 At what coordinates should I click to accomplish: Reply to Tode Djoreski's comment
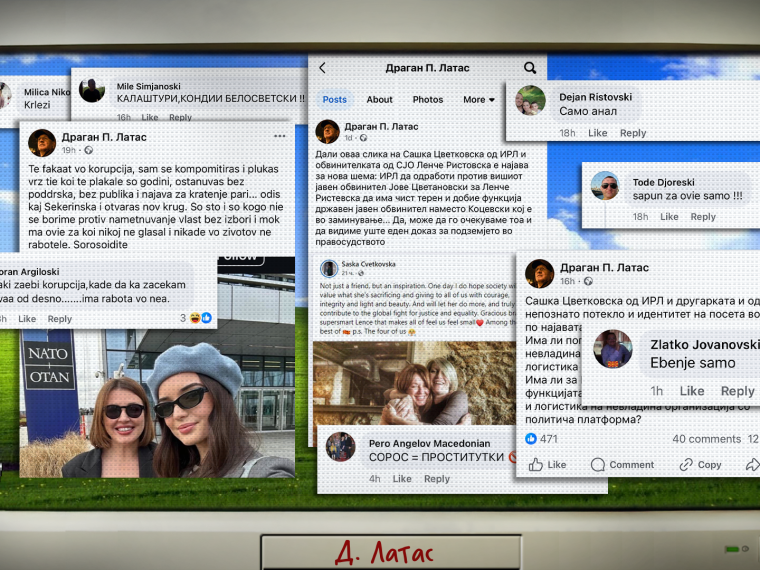tap(703, 217)
